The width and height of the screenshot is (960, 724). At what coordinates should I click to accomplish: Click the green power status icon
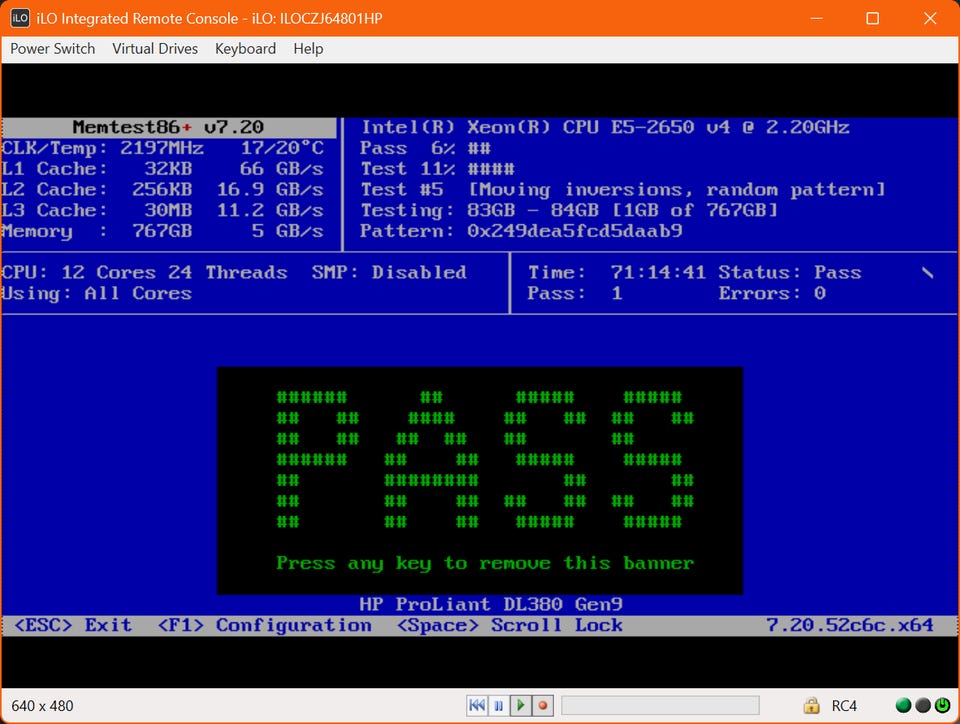click(942, 706)
